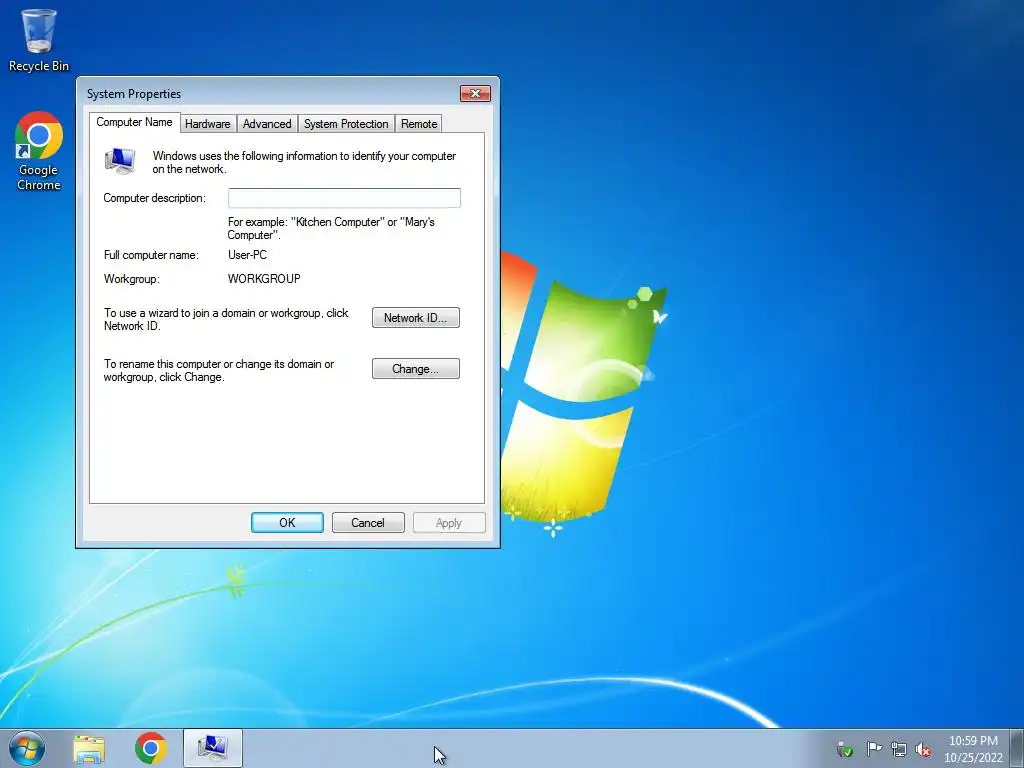Open the muted volume tray icon

[923, 749]
